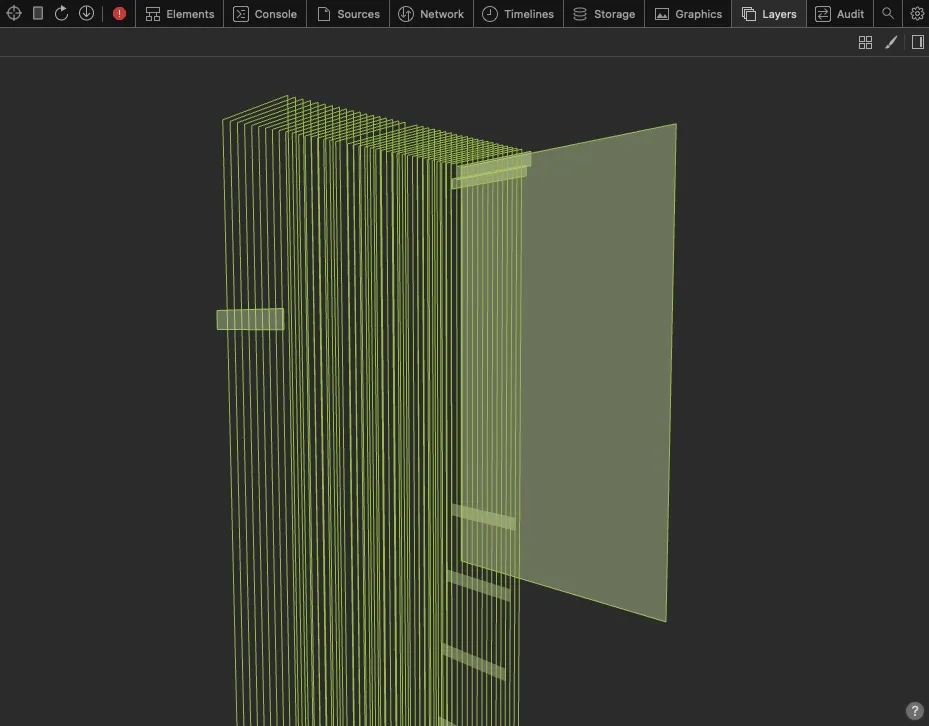
Task: Toggle the details sidebar icon
Action: tap(918, 42)
